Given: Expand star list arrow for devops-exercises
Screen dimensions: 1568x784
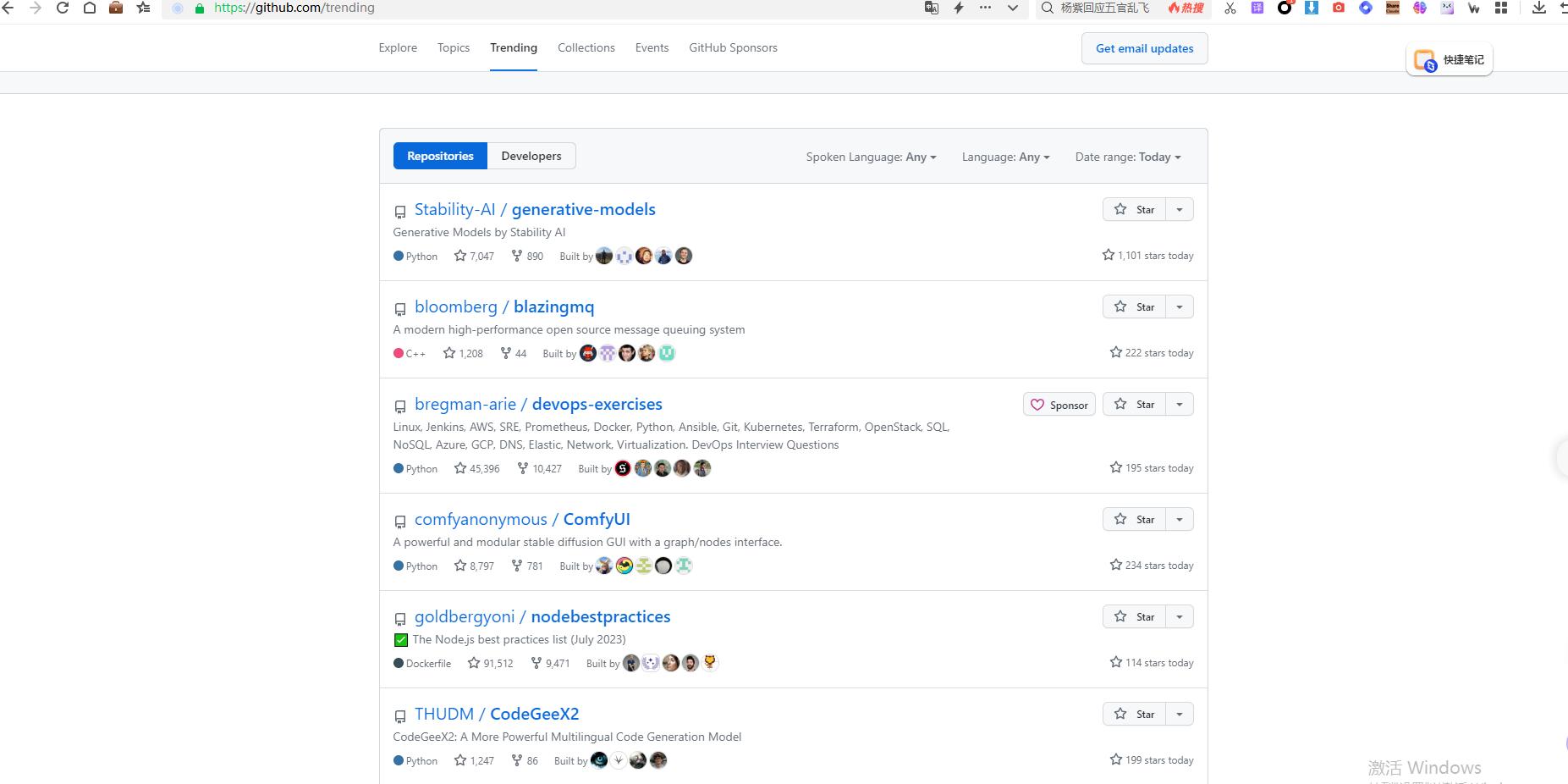Looking at the screenshot, I should tap(1179, 405).
